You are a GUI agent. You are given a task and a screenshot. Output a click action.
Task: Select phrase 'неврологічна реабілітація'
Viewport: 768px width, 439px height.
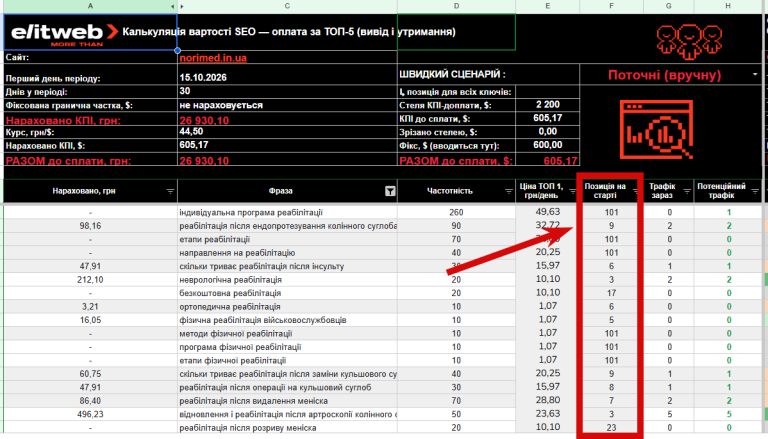pyautogui.click(x=231, y=280)
